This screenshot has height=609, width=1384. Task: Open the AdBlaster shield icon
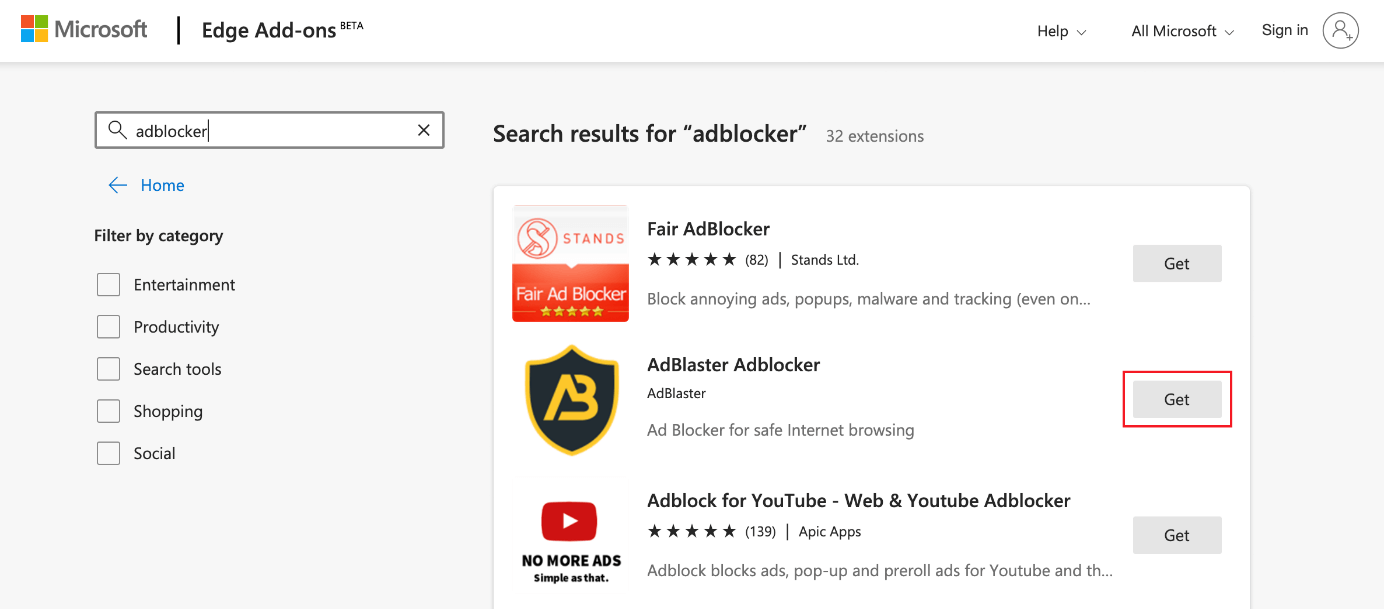point(571,400)
